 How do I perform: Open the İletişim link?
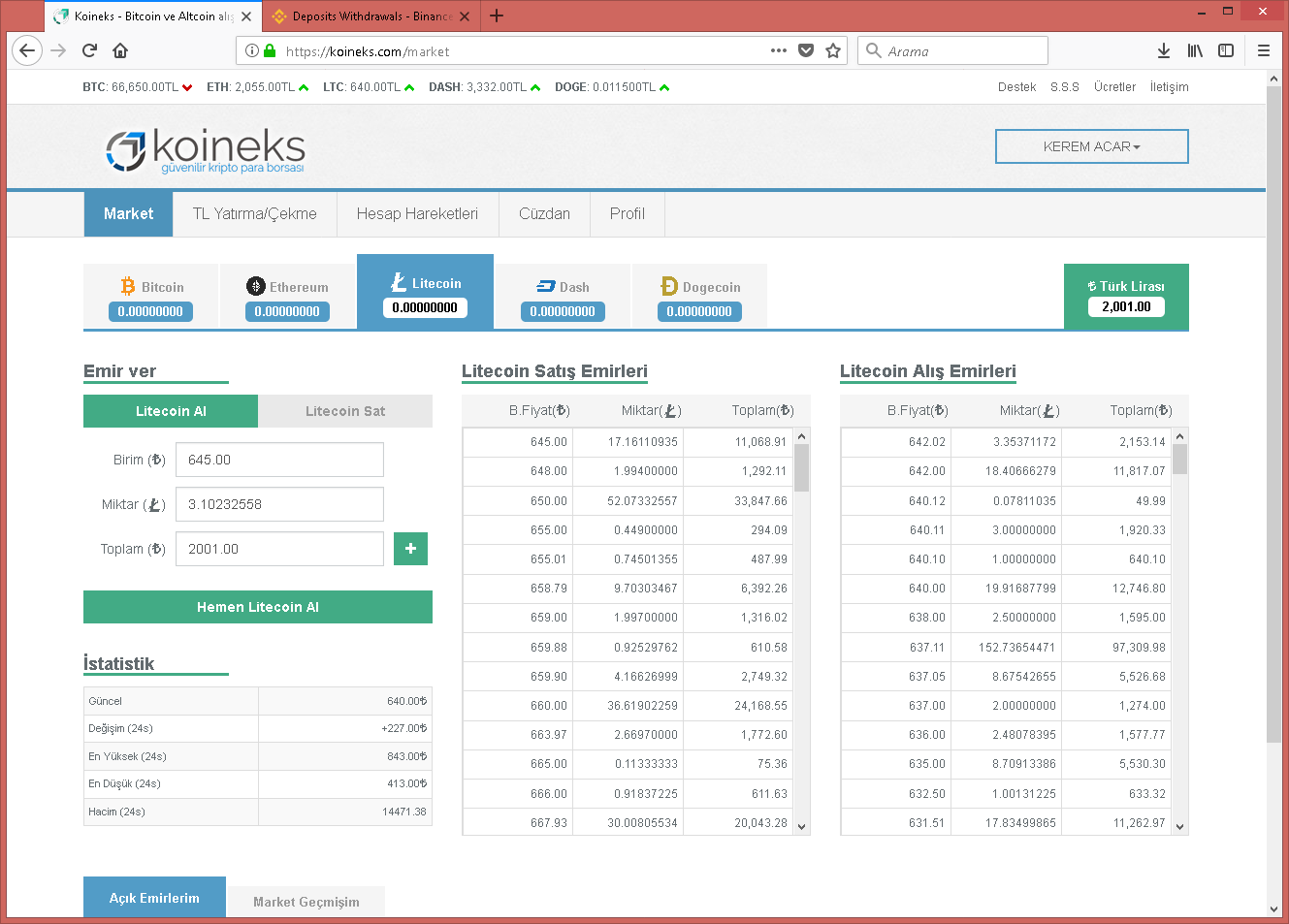coord(1169,87)
